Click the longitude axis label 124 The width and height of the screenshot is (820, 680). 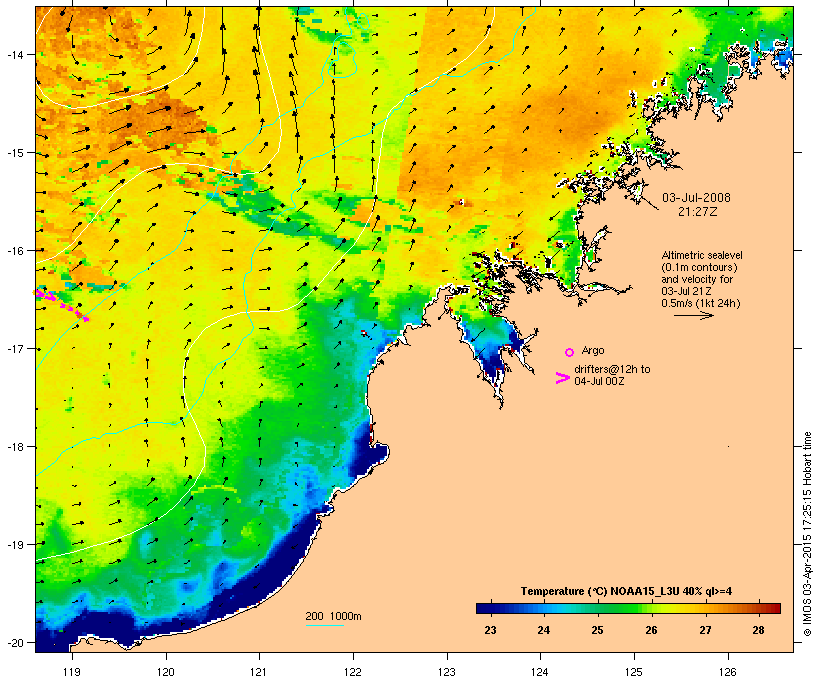540,672
